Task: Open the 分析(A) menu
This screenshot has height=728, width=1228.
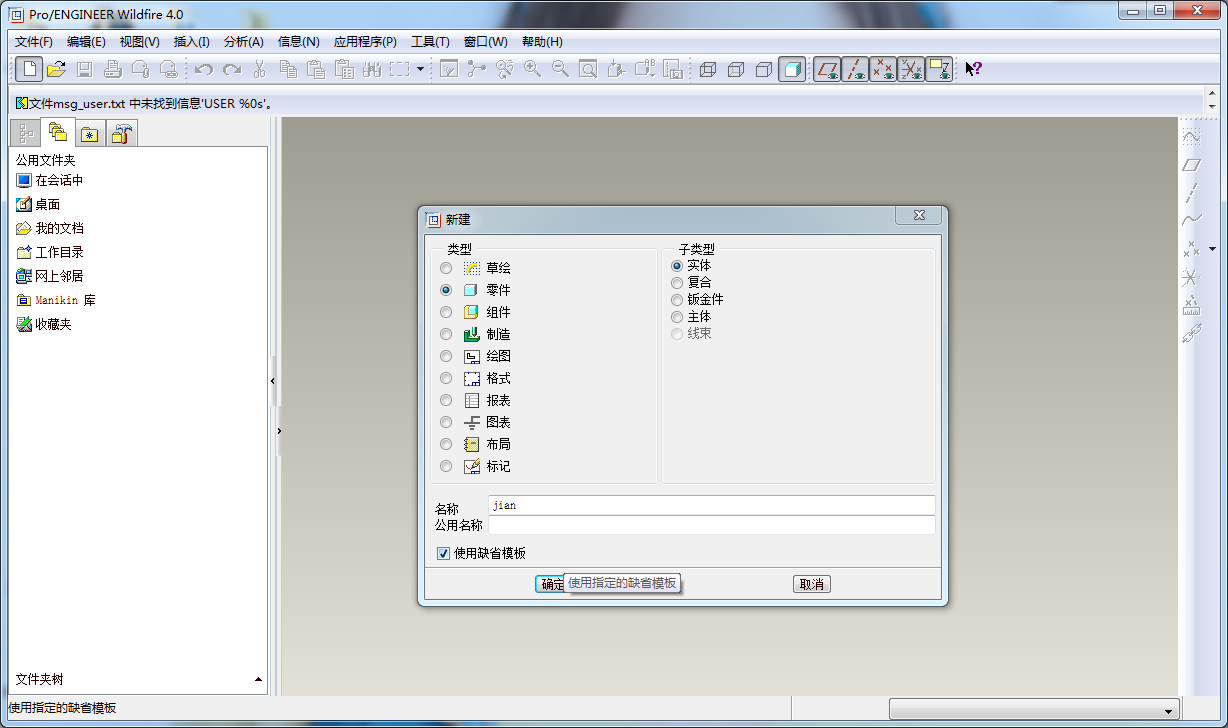Action: 244,42
